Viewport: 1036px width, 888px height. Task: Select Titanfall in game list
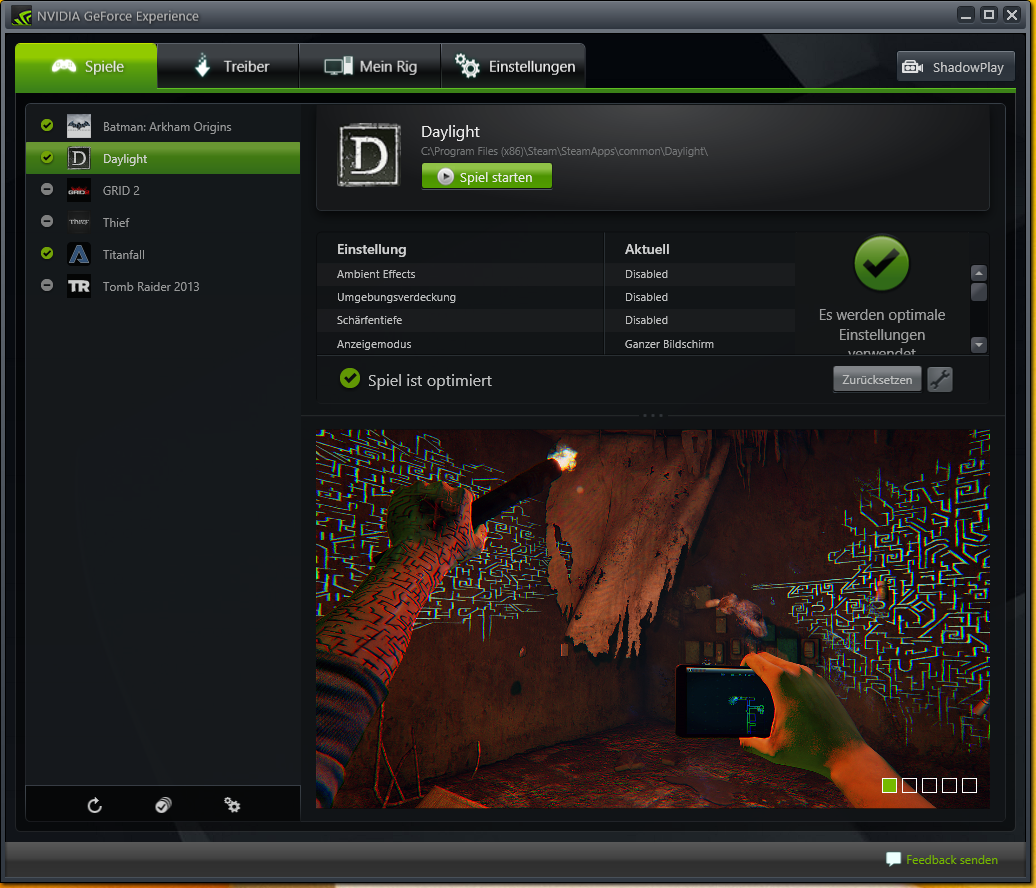[163, 254]
